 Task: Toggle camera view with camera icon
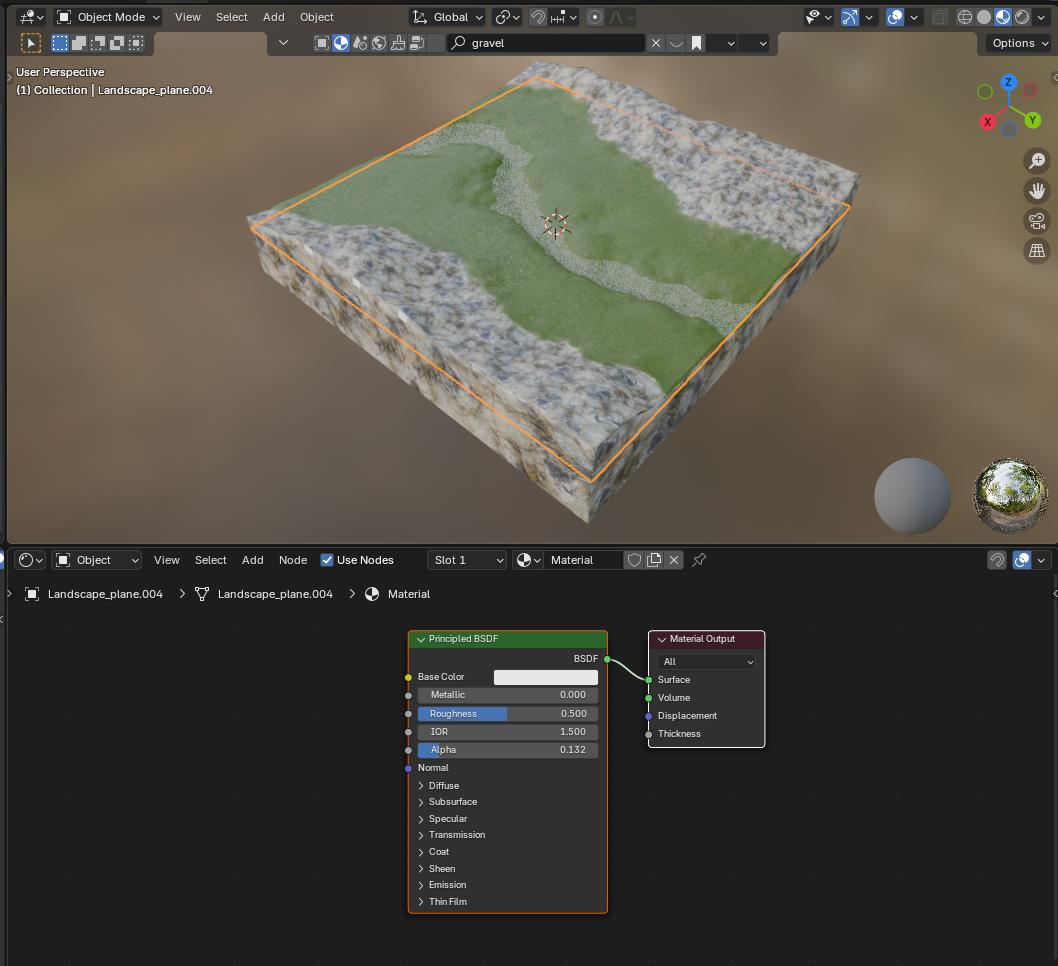click(1036, 221)
